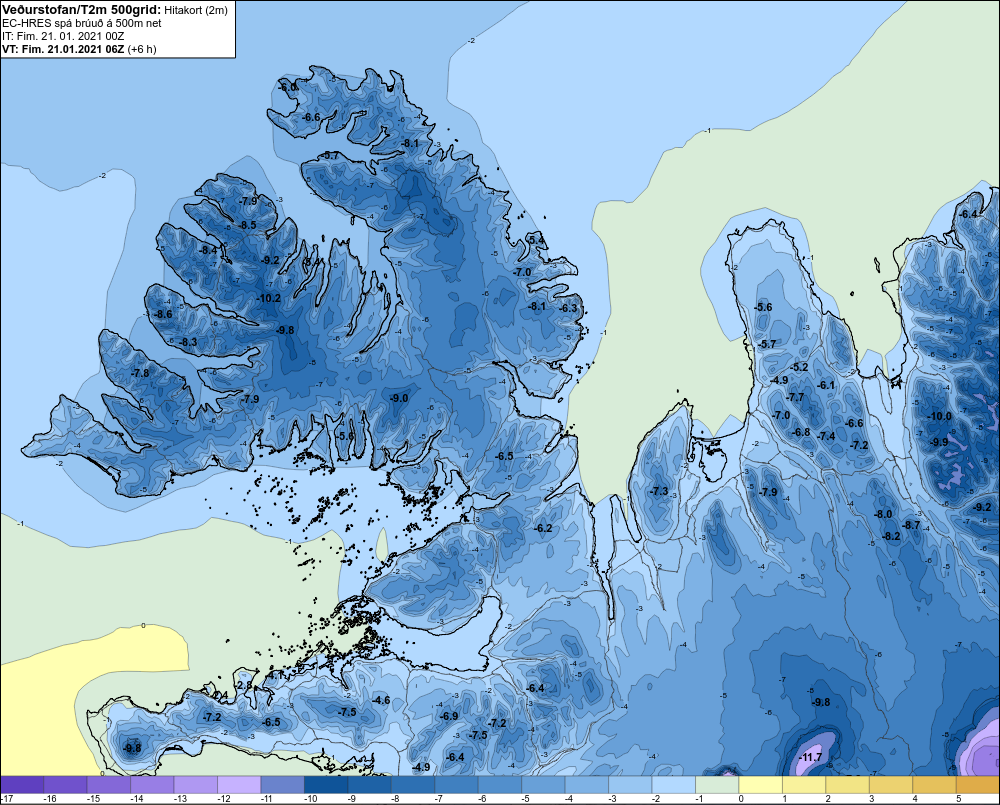Click the -7.4 temperature label
1000x805 pixels.
(827, 436)
